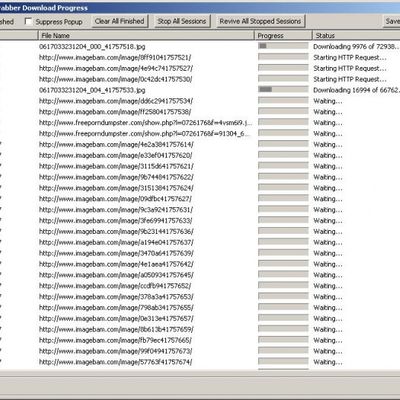The height and width of the screenshot is (400, 400).
Task: Select row imagebam.com/image/0e313e41757657/
Action: (116, 319)
